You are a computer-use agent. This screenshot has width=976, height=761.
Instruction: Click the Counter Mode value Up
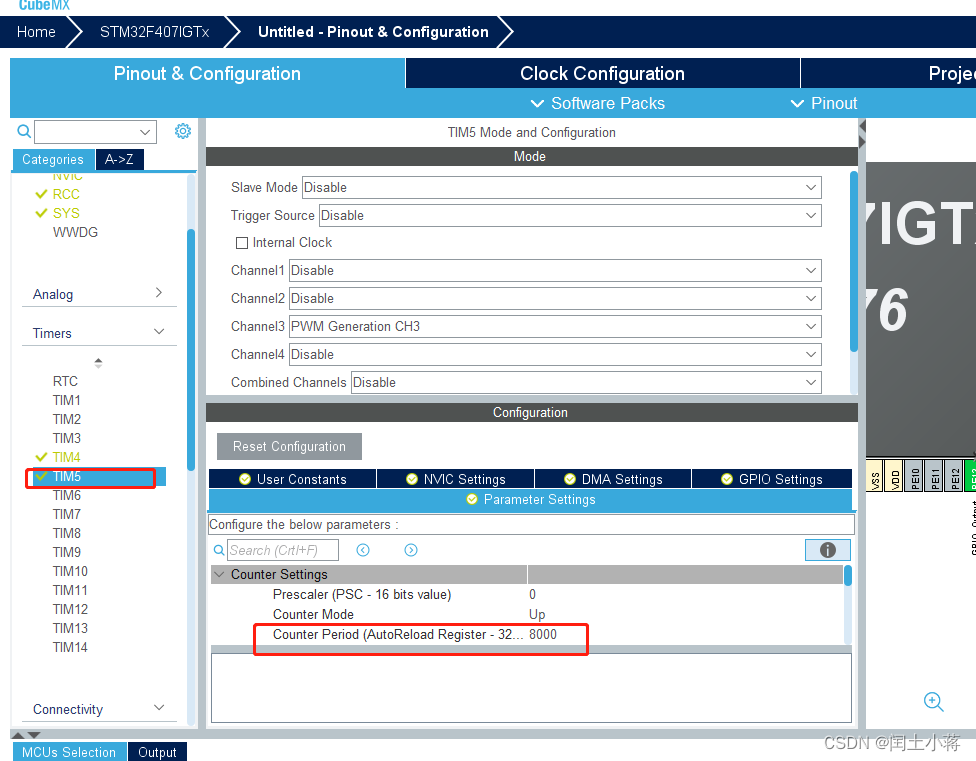[x=537, y=614]
